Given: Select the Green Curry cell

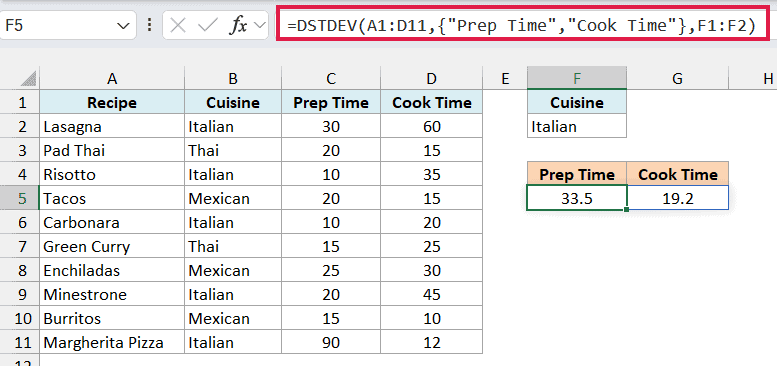Looking at the screenshot, I should click(x=112, y=247).
